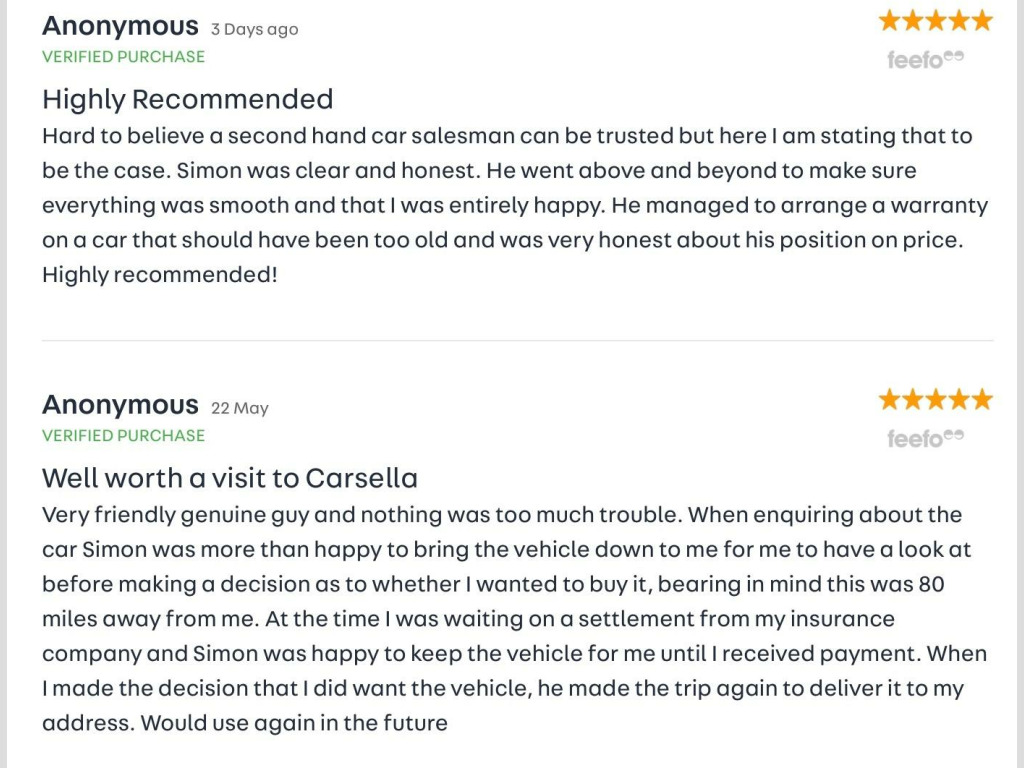Click the closing "Highly recommended!" line with exclamation mark

coord(160,274)
